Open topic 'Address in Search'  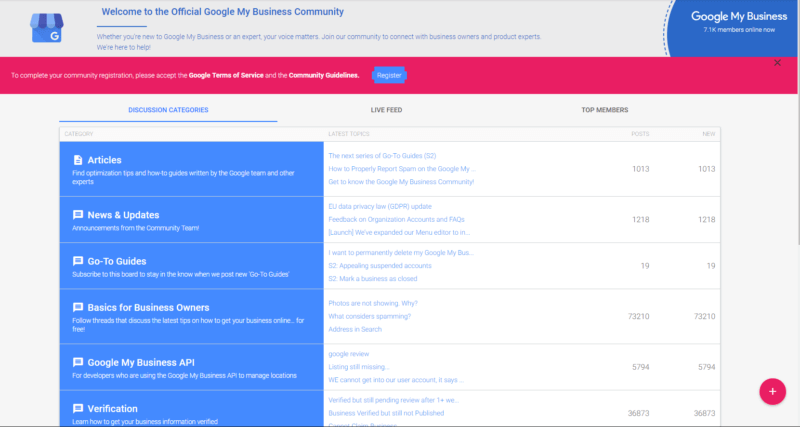click(x=355, y=330)
